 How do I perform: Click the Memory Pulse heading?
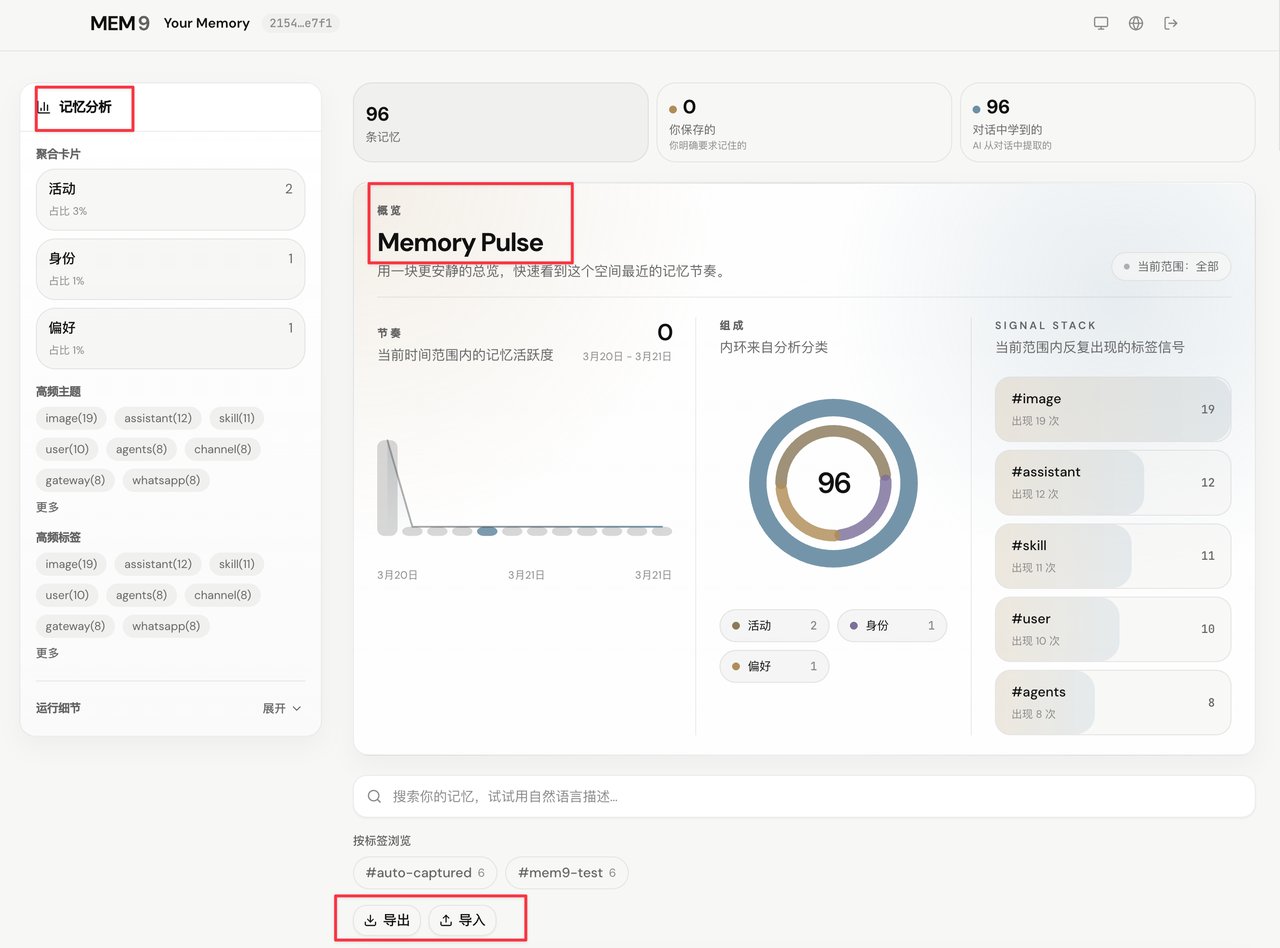[460, 242]
